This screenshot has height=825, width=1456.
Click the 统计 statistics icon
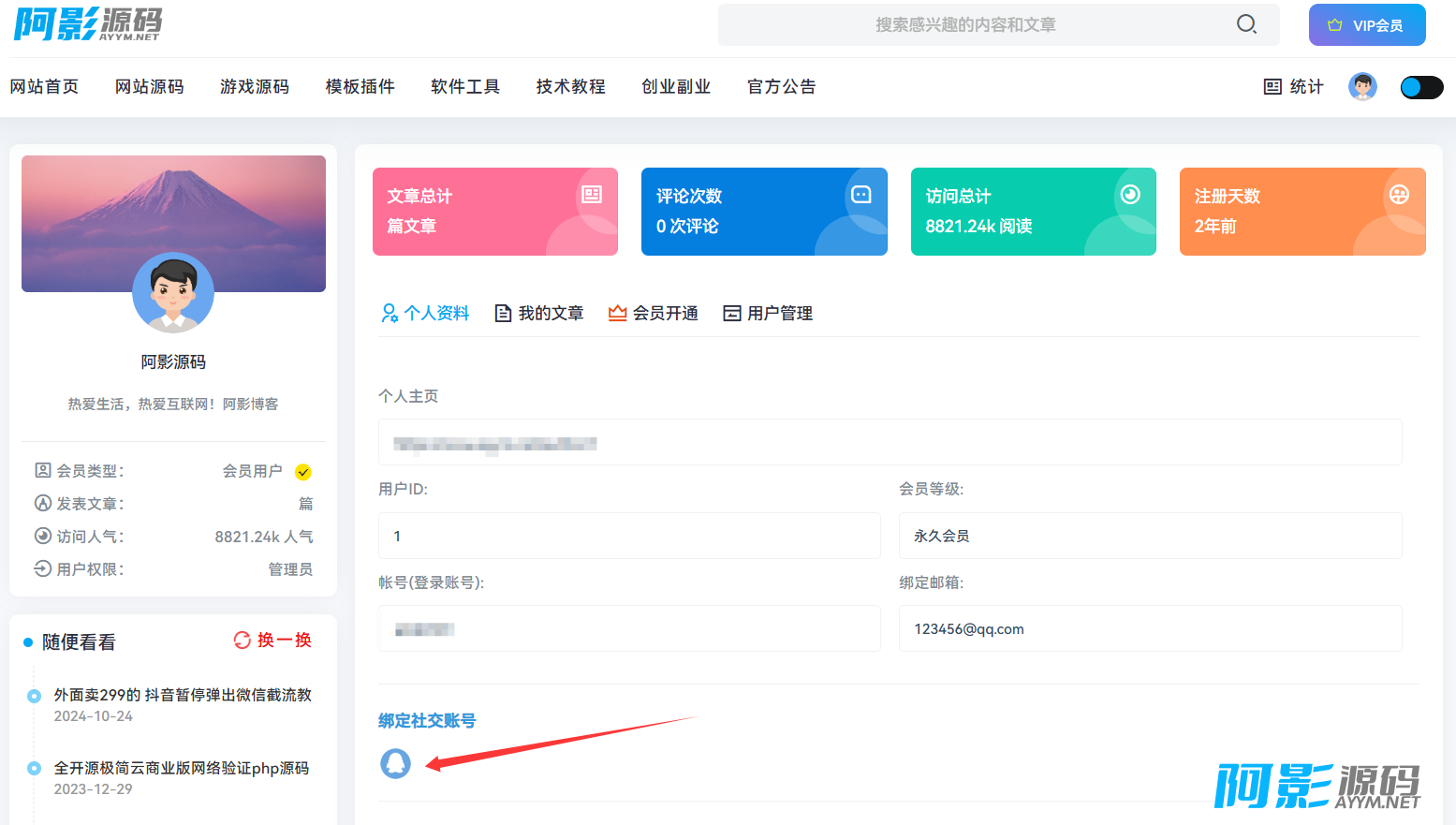pos(1272,87)
